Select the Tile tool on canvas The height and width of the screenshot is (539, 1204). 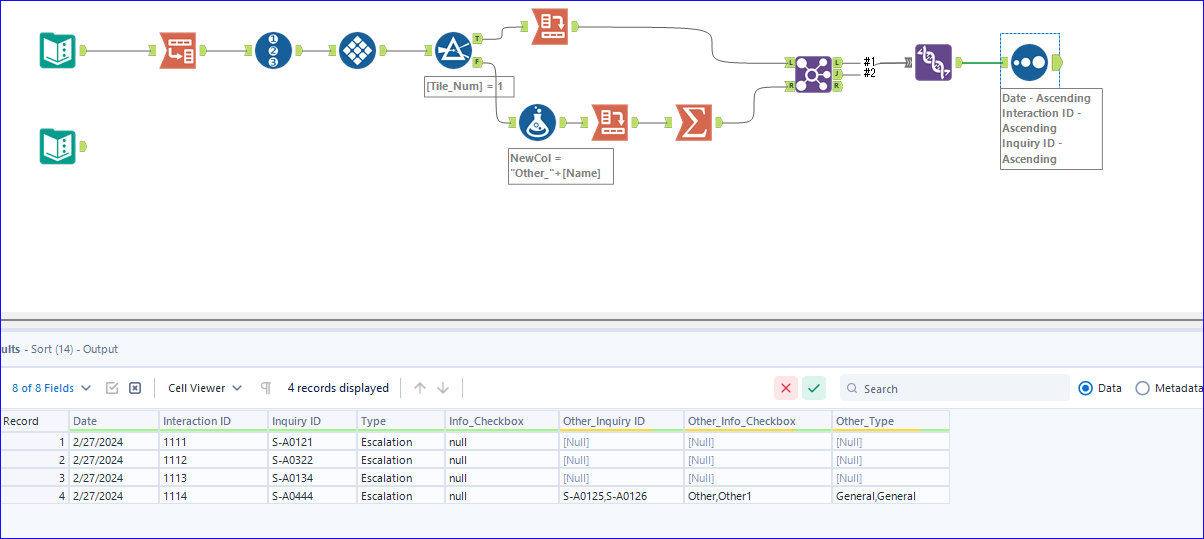tap(357, 50)
